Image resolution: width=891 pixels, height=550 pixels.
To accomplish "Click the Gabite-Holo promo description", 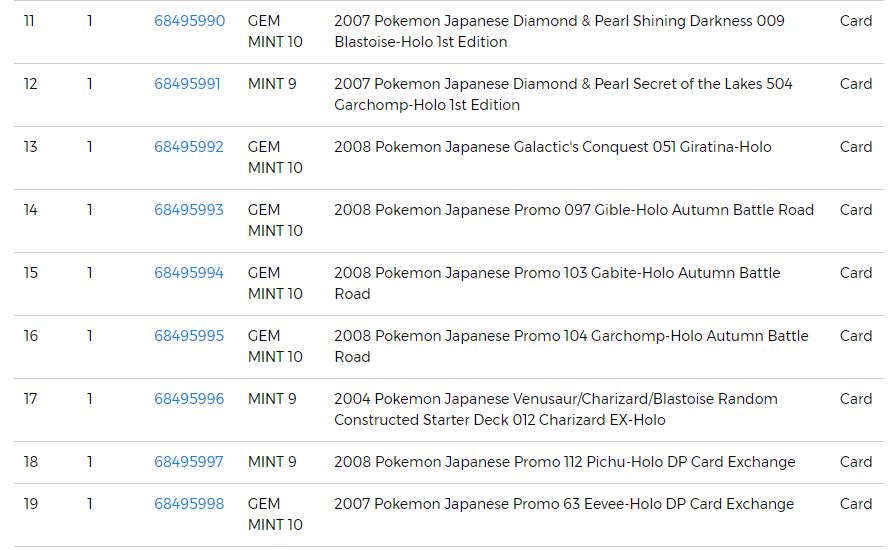I will 557,283.
